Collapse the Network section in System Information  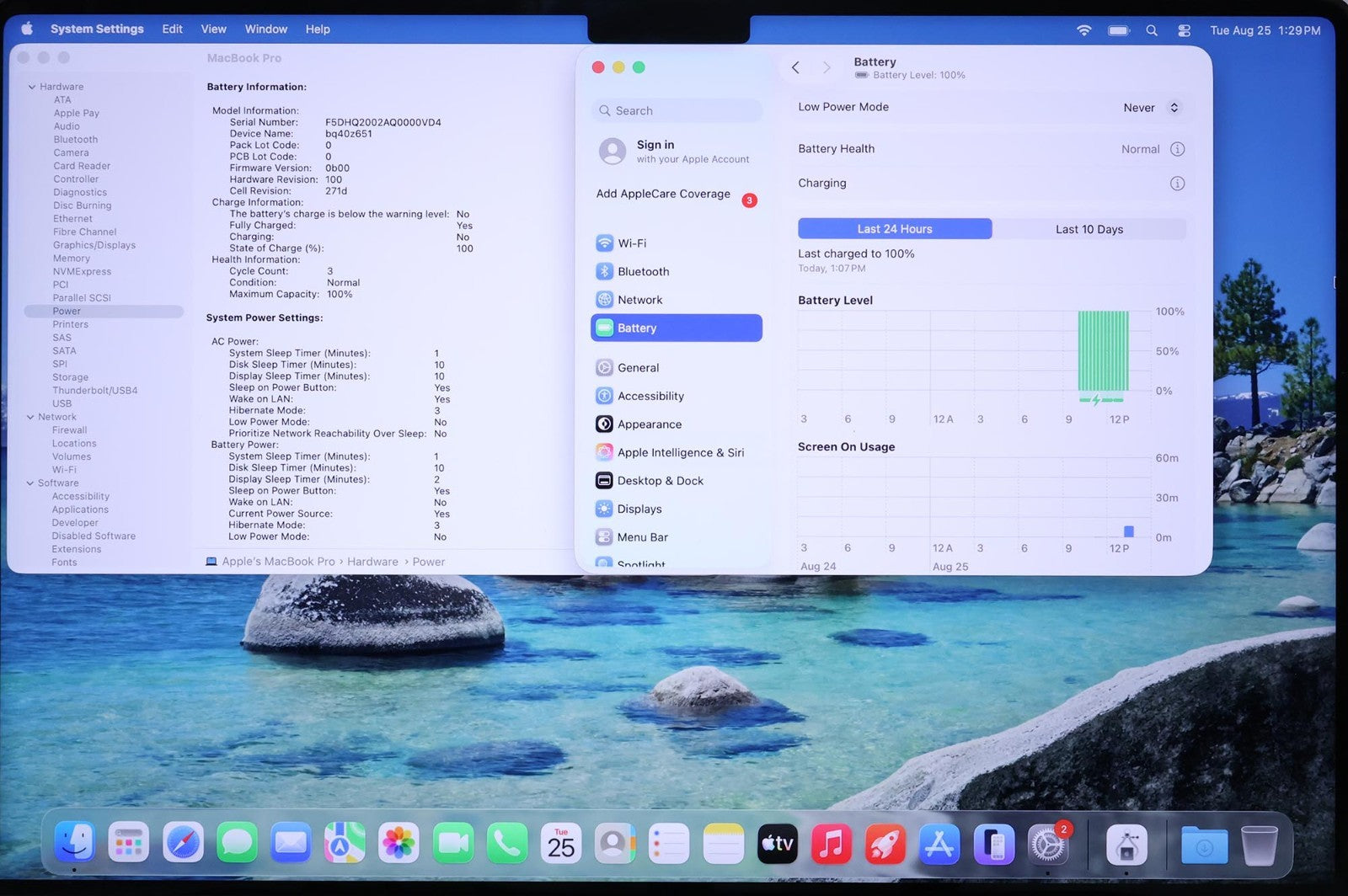coord(31,417)
